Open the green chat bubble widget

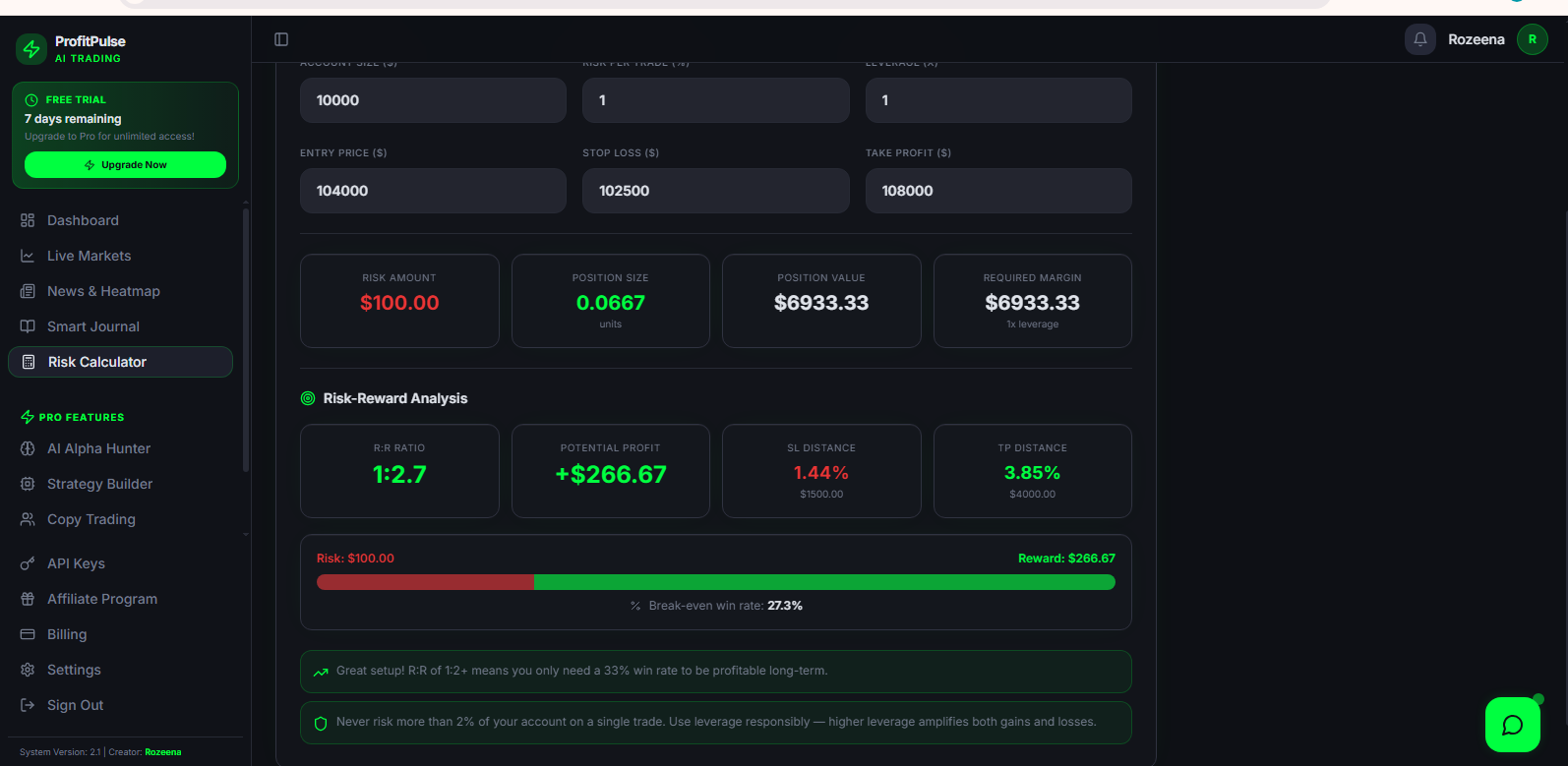[x=1513, y=725]
